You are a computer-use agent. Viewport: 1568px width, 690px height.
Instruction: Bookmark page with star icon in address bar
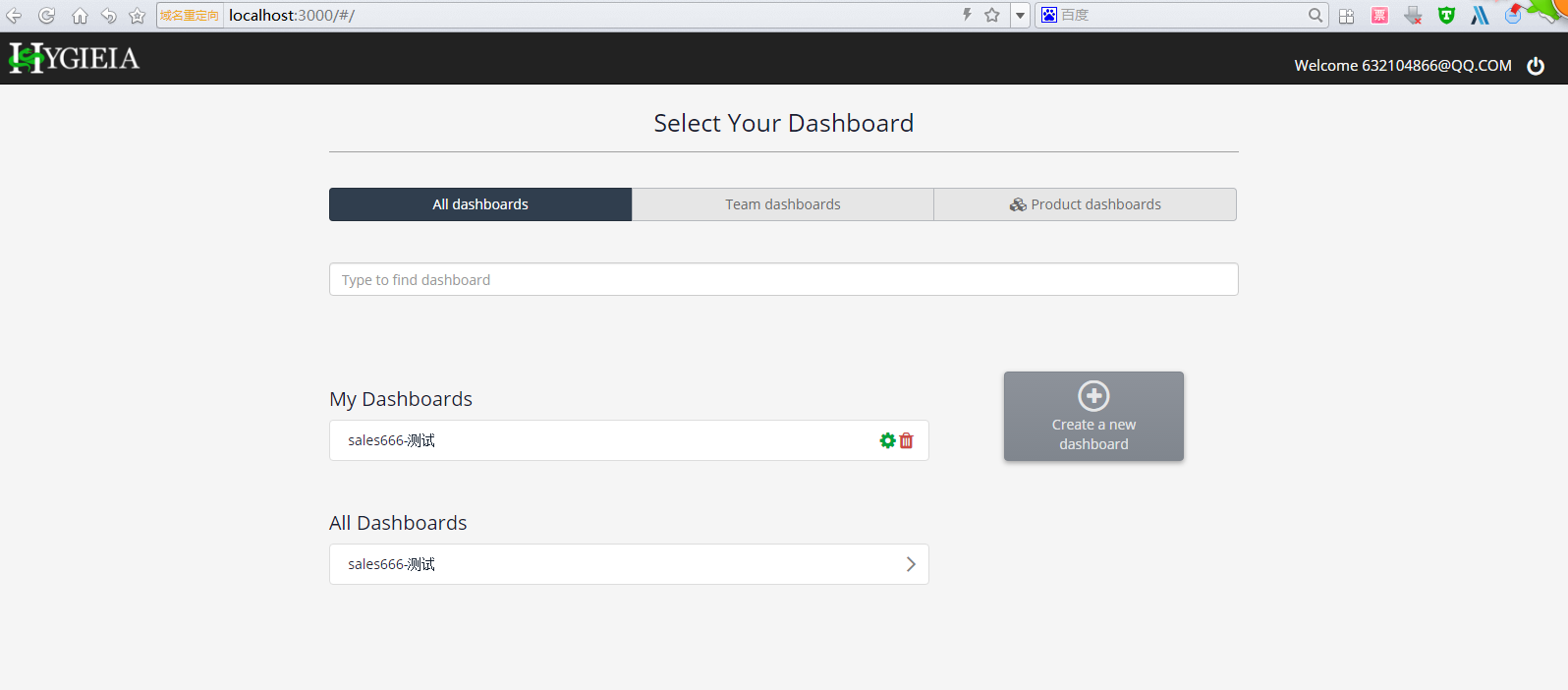point(992,15)
